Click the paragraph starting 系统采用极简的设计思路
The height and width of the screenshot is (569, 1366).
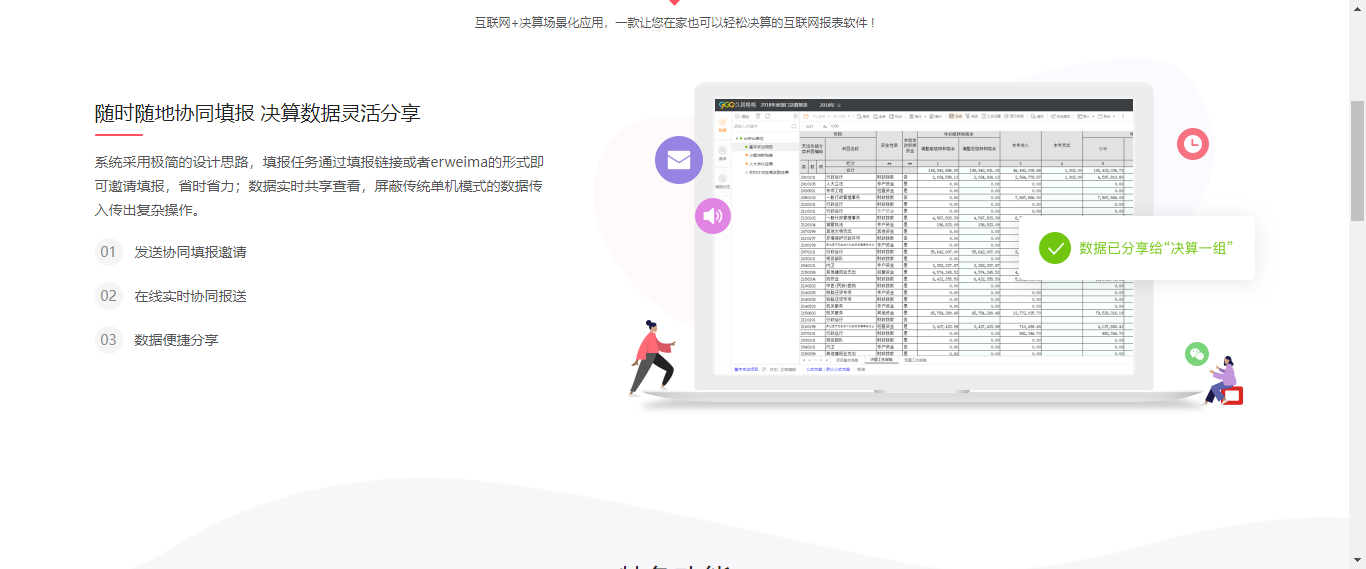point(319,185)
